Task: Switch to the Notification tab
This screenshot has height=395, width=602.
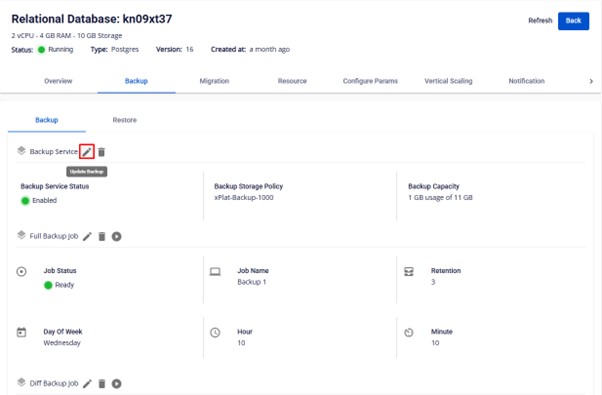Action: [526, 81]
